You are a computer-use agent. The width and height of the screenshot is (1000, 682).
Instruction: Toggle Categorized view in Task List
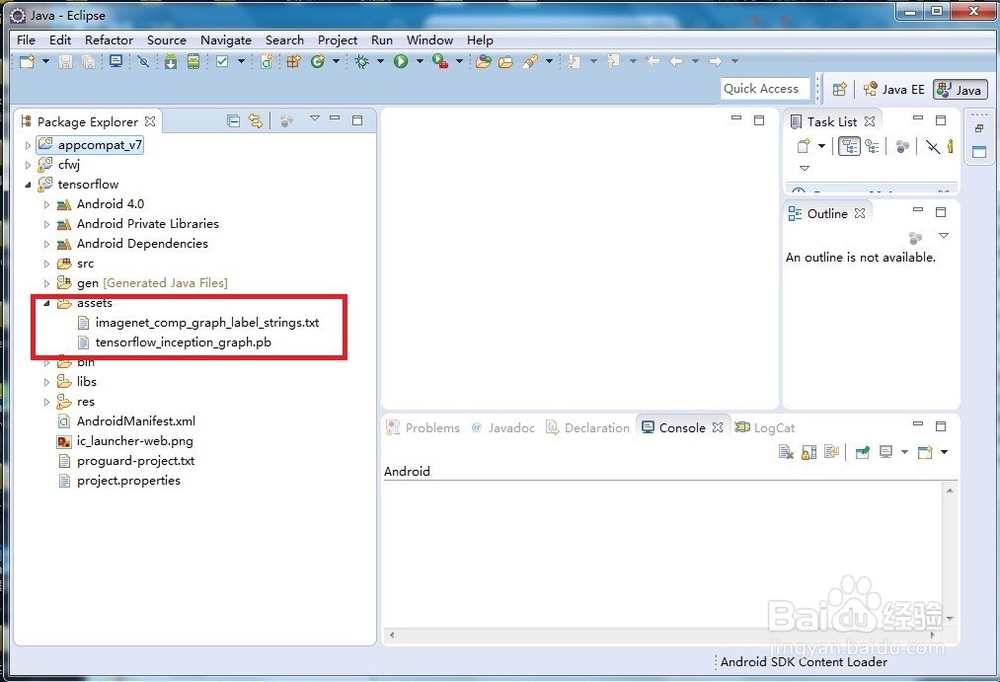849,146
